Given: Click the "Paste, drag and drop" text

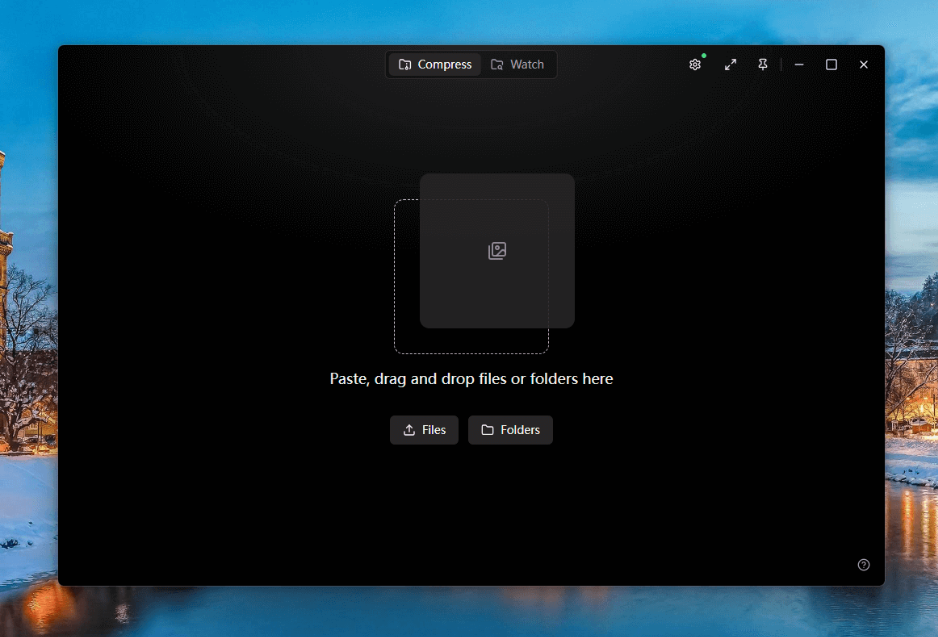Looking at the screenshot, I should tap(471, 379).
